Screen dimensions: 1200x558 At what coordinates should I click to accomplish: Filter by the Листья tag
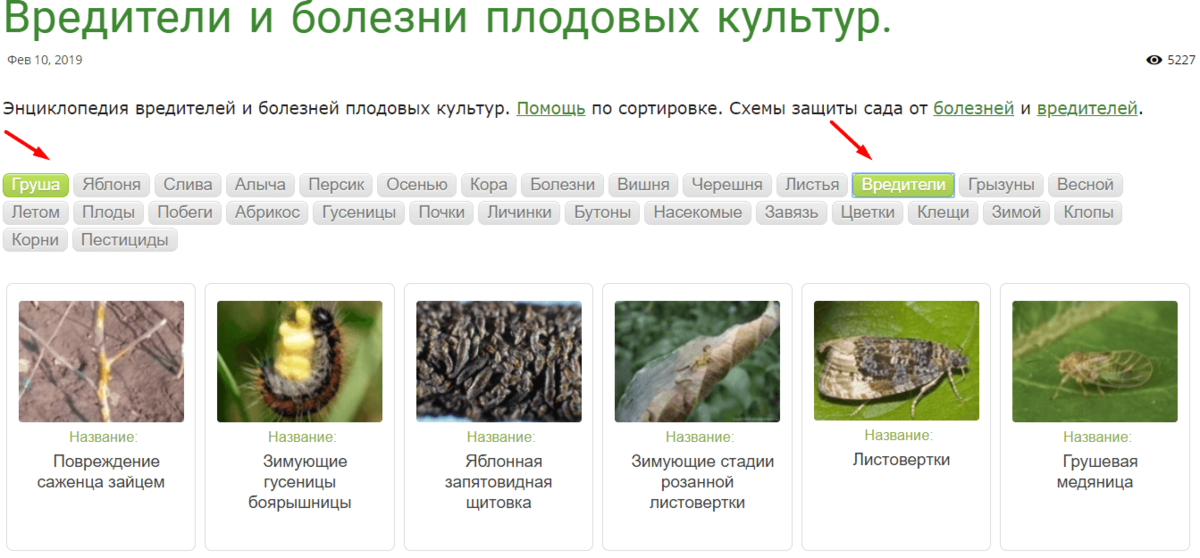pyautogui.click(x=812, y=185)
